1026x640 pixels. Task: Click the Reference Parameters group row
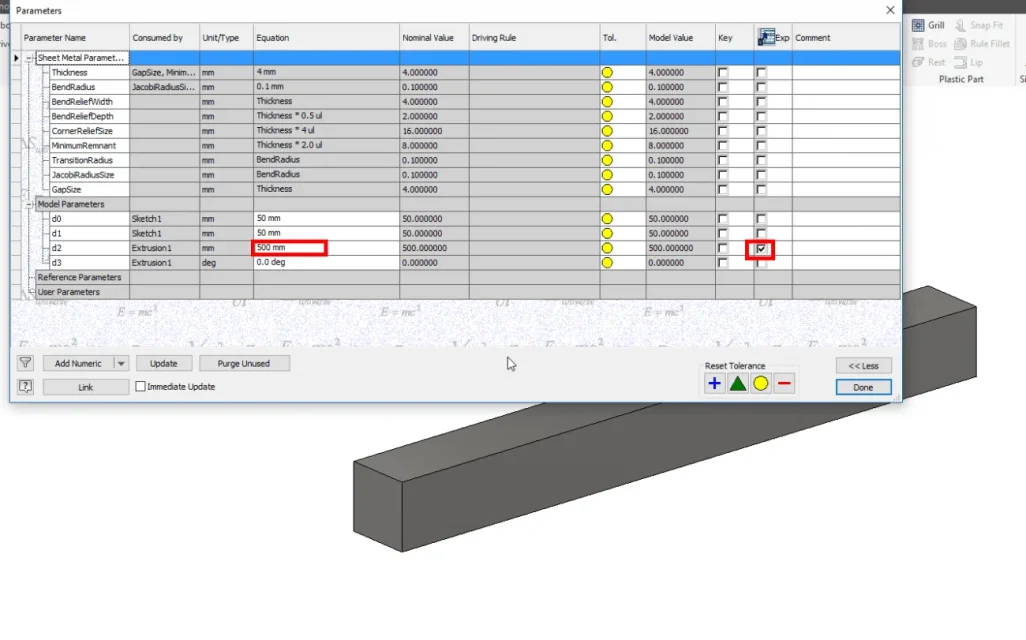(461, 277)
